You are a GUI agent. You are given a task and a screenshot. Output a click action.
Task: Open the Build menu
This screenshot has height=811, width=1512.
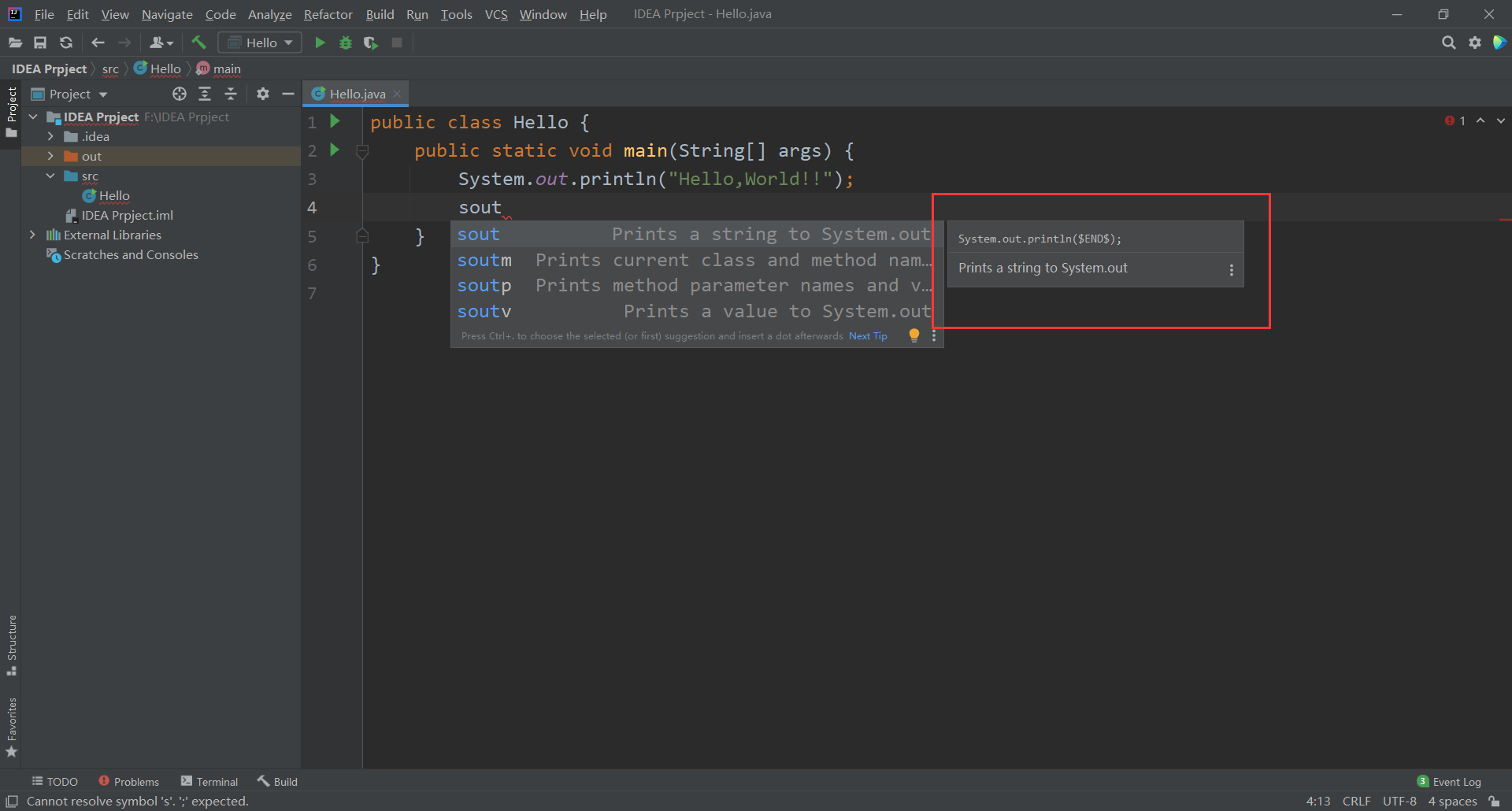(x=380, y=14)
